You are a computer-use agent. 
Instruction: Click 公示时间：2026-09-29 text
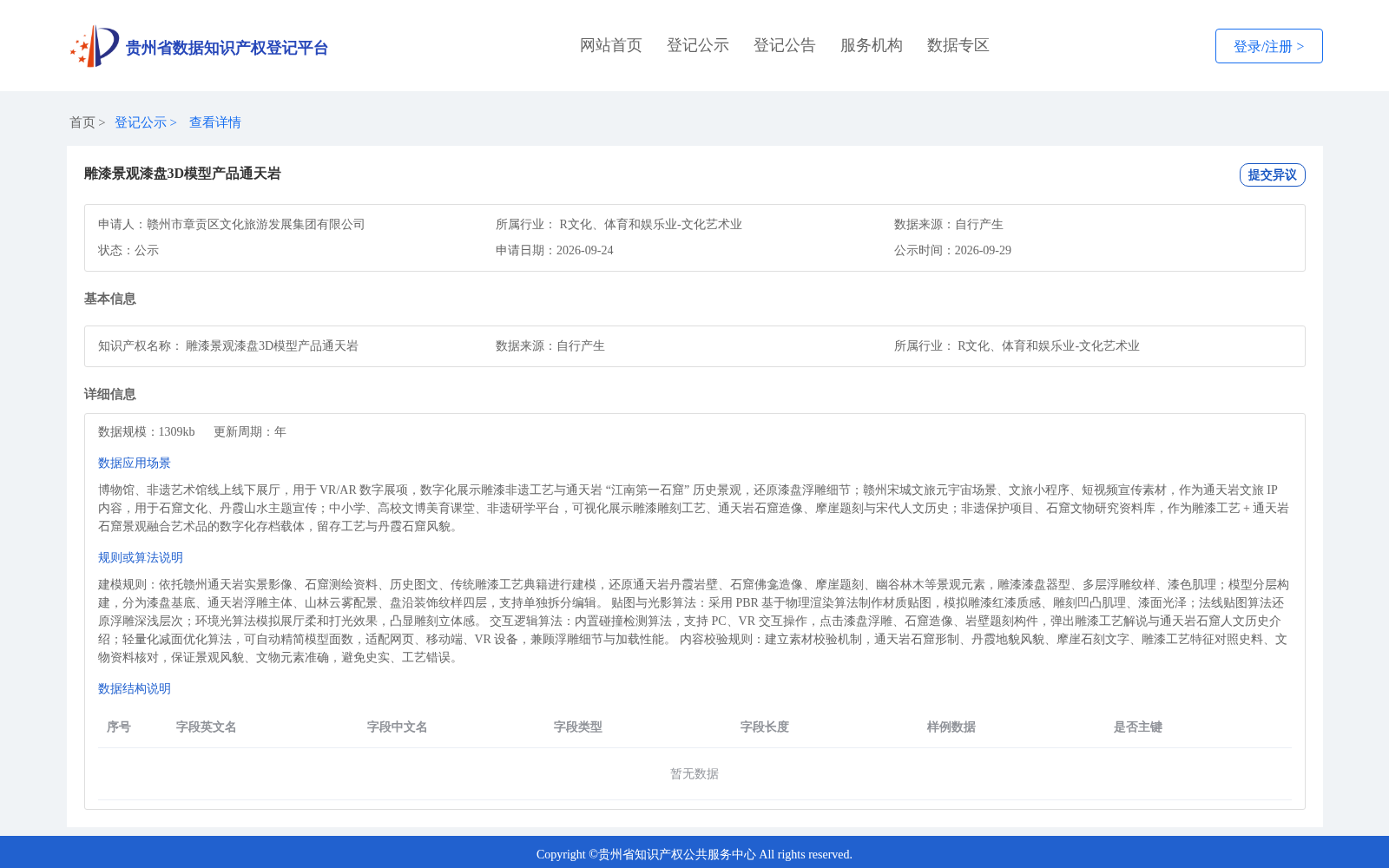point(952,251)
